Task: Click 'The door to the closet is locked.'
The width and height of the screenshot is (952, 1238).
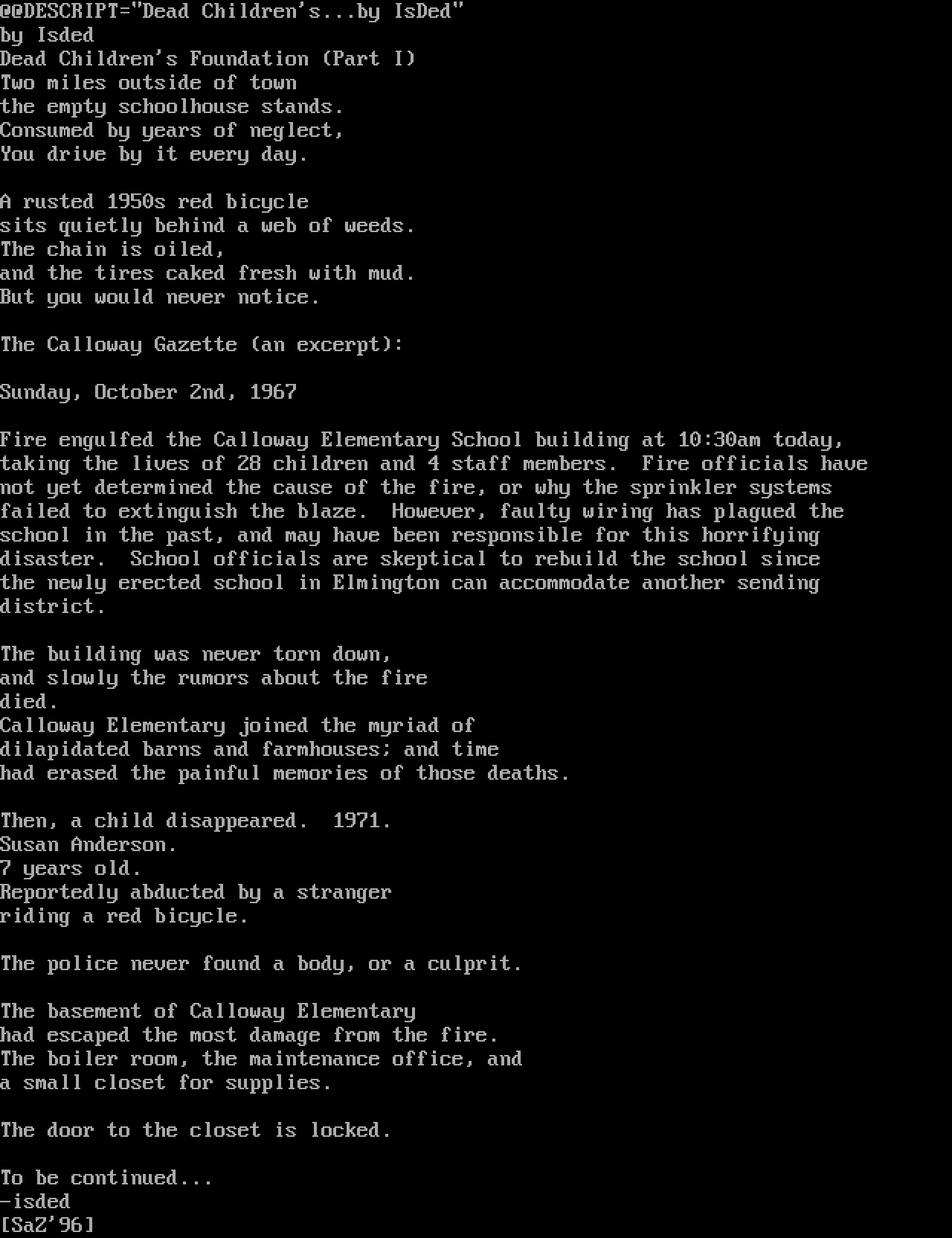Action: 196,1130
